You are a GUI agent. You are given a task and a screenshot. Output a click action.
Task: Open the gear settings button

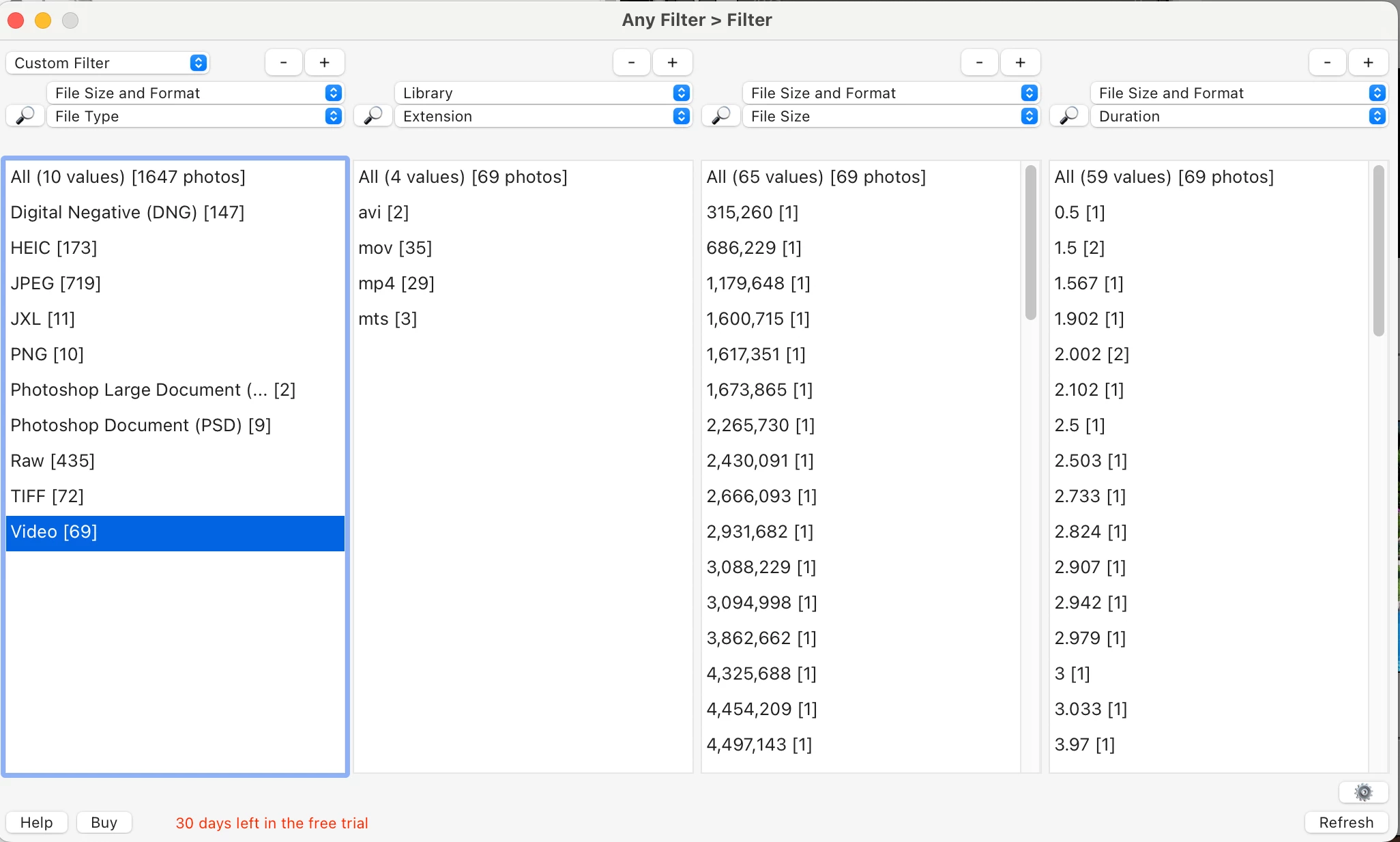(x=1363, y=792)
